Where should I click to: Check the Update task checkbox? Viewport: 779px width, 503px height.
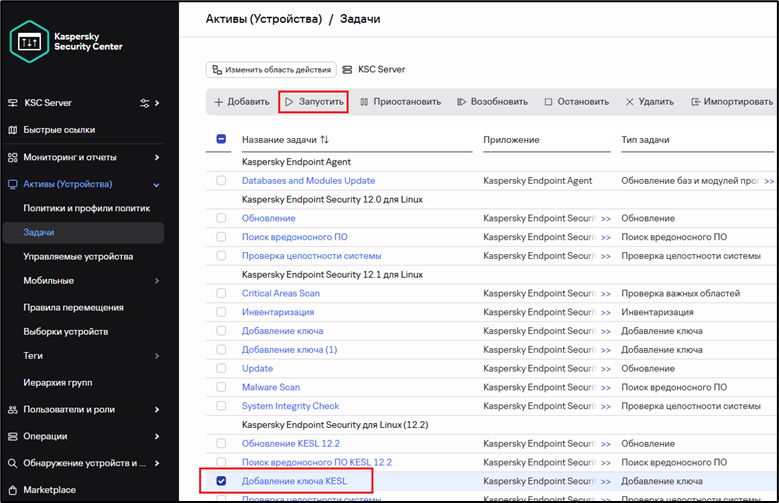click(221, 368)
